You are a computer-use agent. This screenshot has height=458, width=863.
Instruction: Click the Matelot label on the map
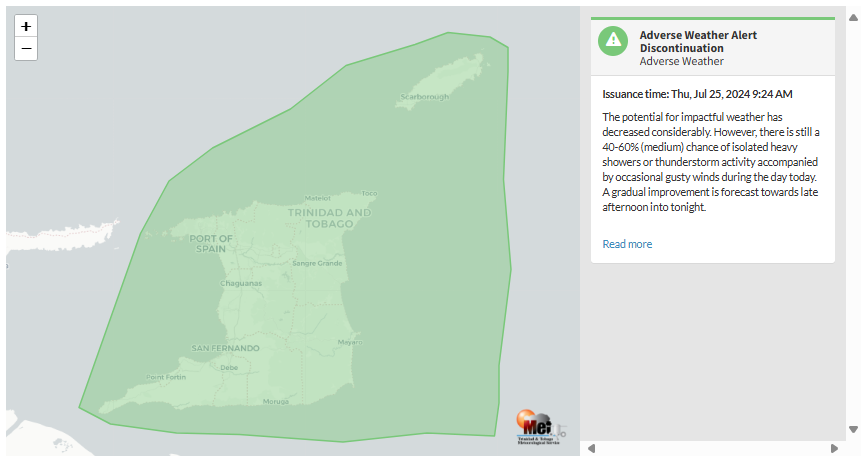pyautogui.click(x=318, y=198)
